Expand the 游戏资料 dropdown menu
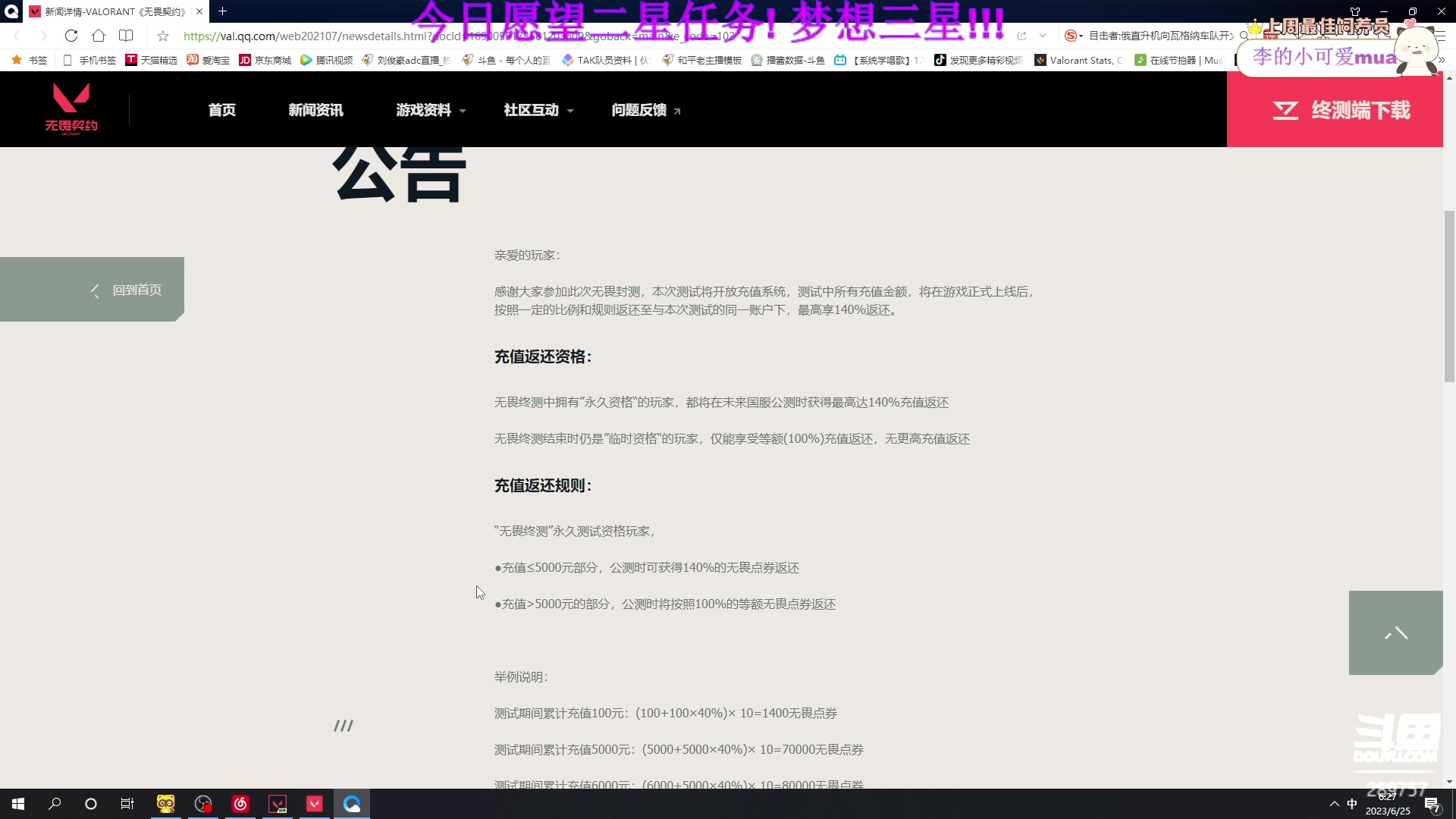Screen dimensions: 1456x819 pos(429,109)
